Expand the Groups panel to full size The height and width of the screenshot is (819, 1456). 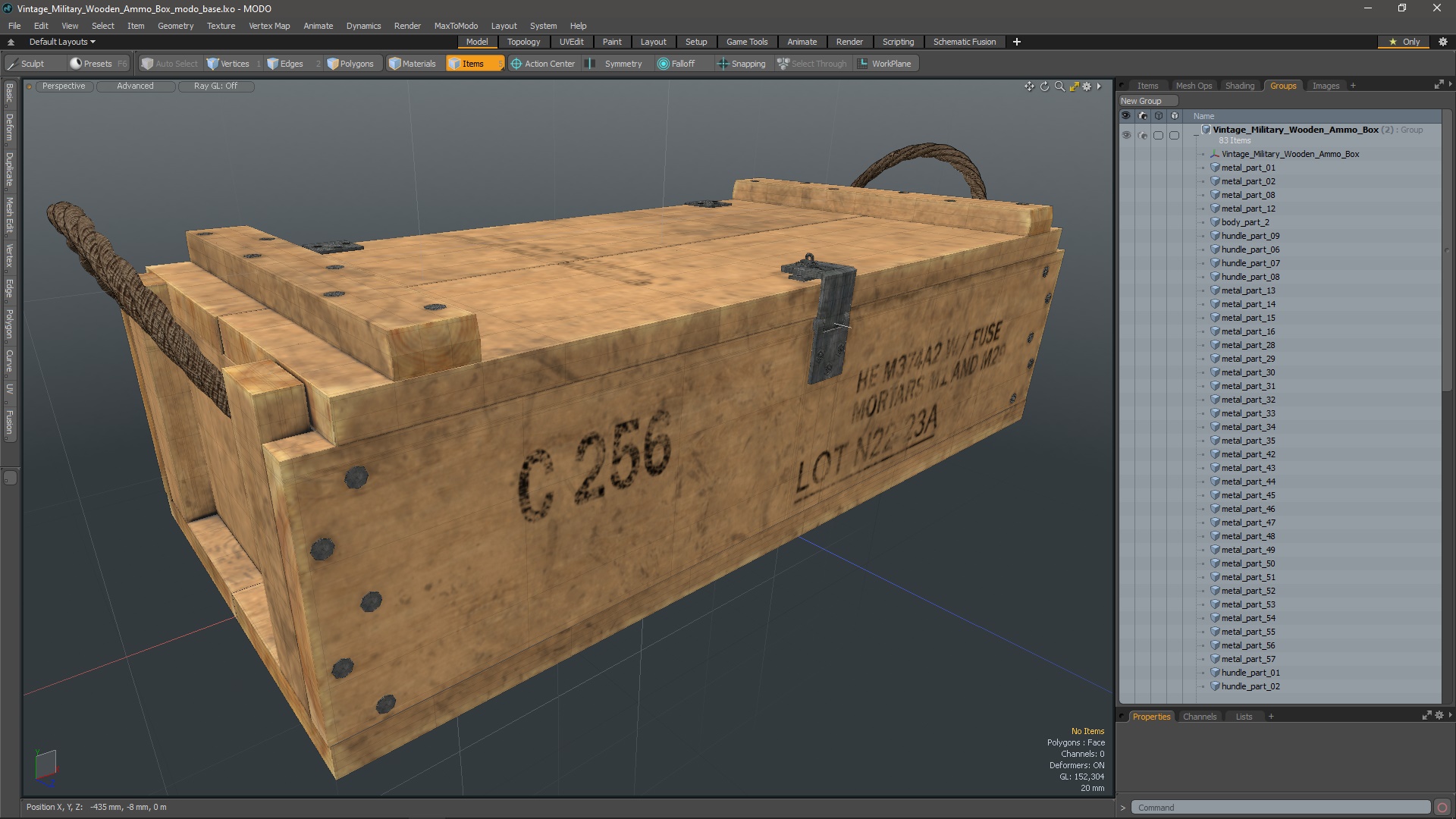(x=1439, y=85)
